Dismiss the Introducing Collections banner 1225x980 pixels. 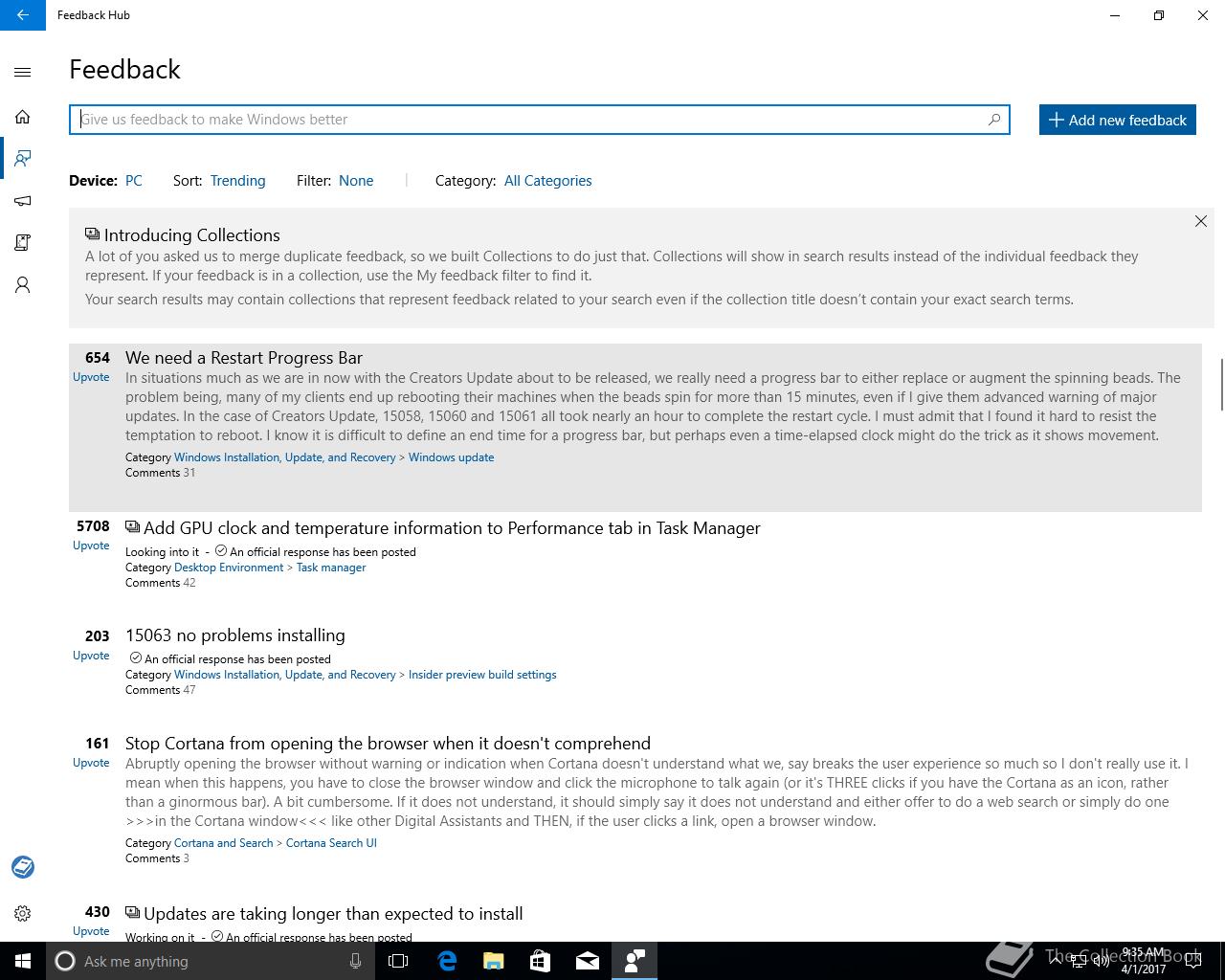click(1201, 221)
